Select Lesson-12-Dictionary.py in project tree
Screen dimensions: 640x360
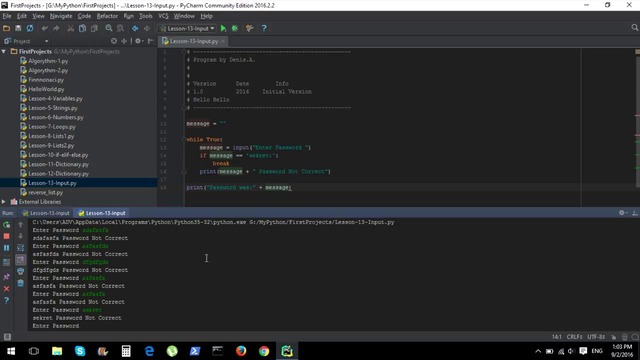[58, 173]
